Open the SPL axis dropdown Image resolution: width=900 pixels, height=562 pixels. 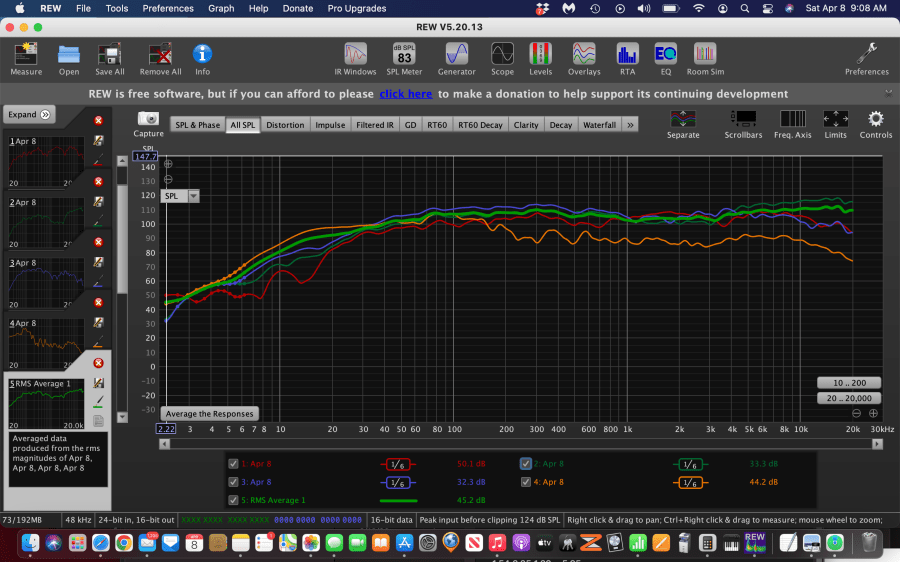coord(193,196)
